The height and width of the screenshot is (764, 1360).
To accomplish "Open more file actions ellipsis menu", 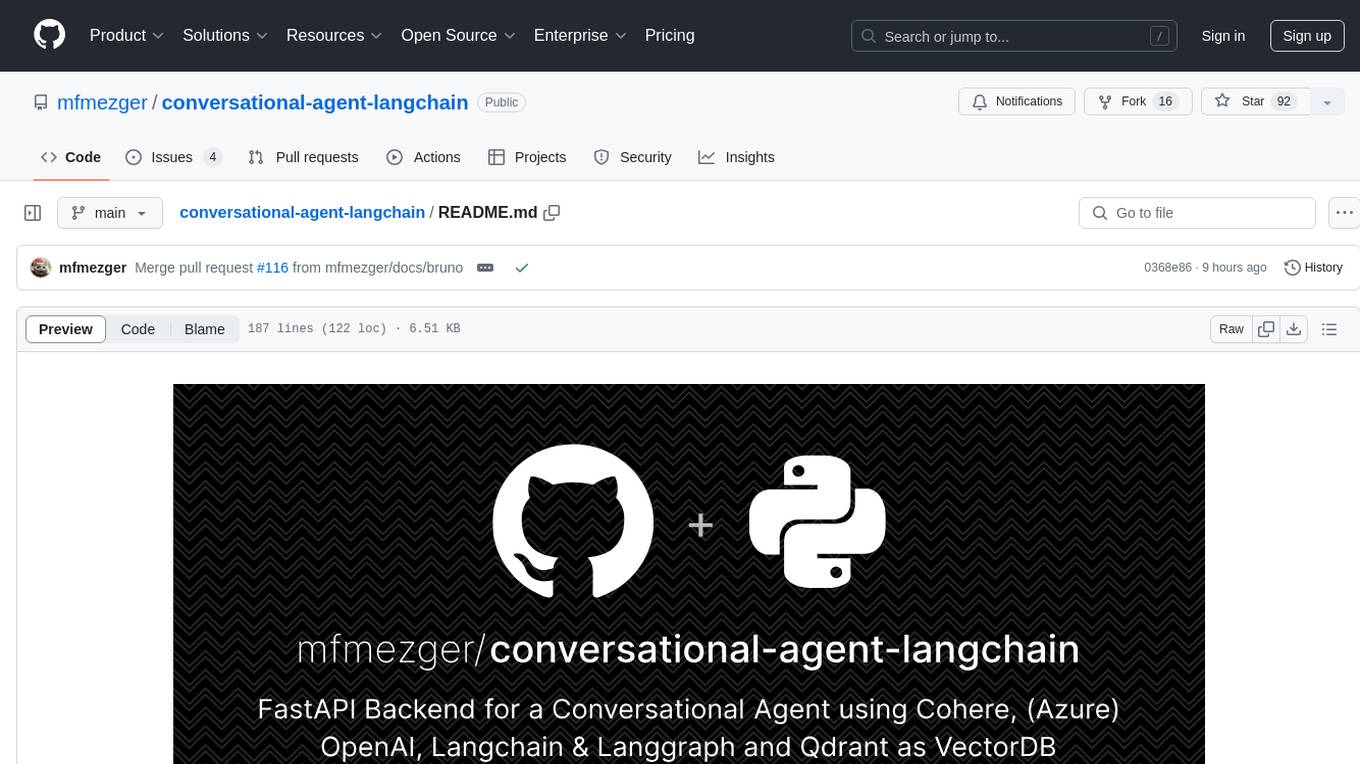I will pyautogui.click(x=1345, y=213).
